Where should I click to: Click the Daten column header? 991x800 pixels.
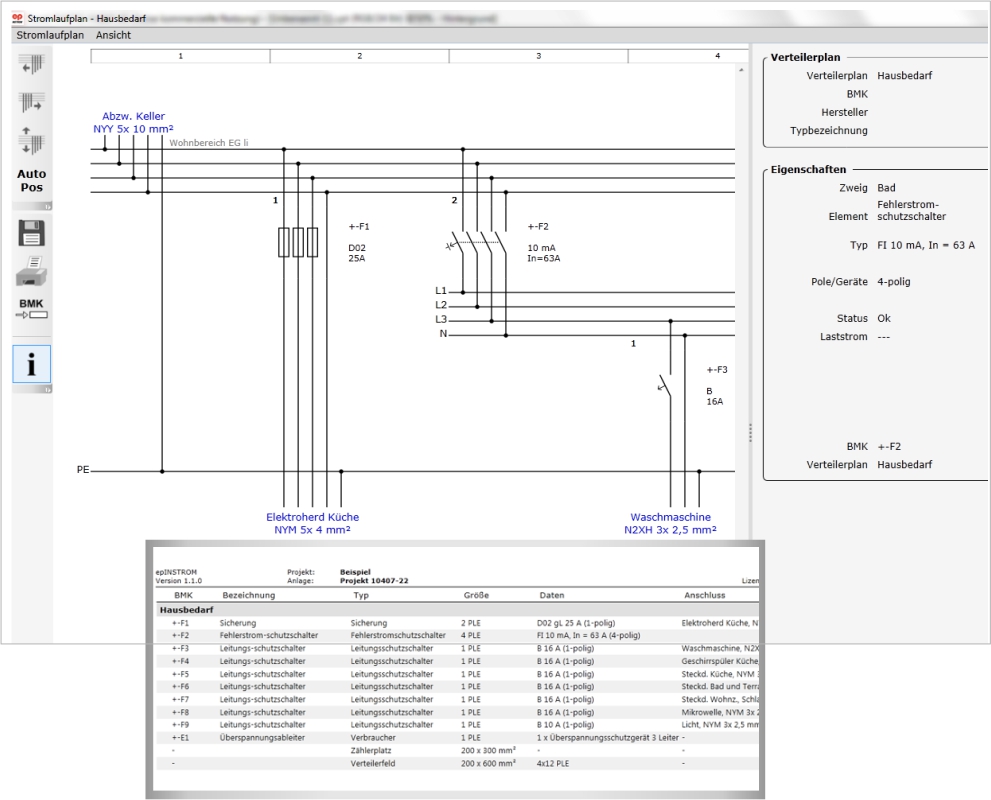click(552, 595)
